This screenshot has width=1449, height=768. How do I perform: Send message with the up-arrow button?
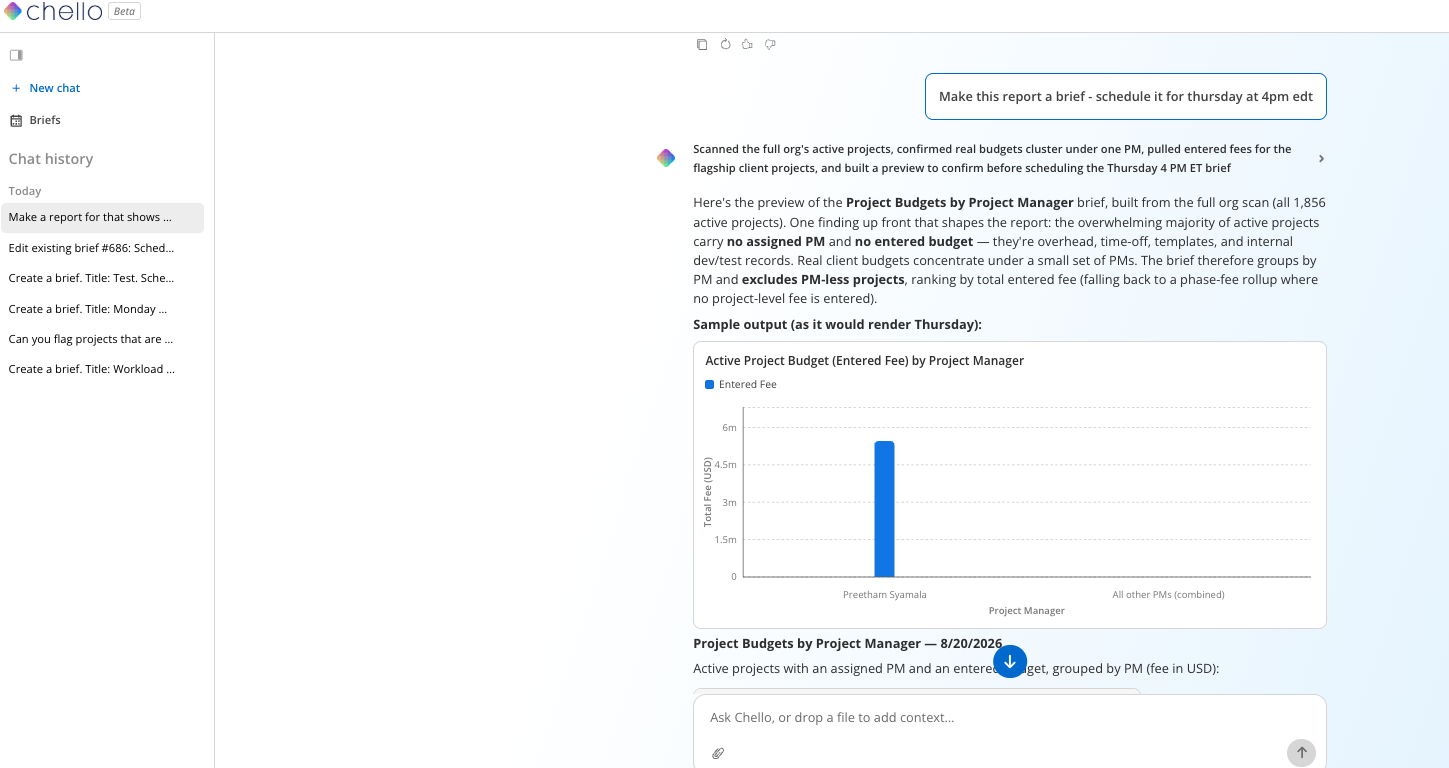coord(1301,753)
